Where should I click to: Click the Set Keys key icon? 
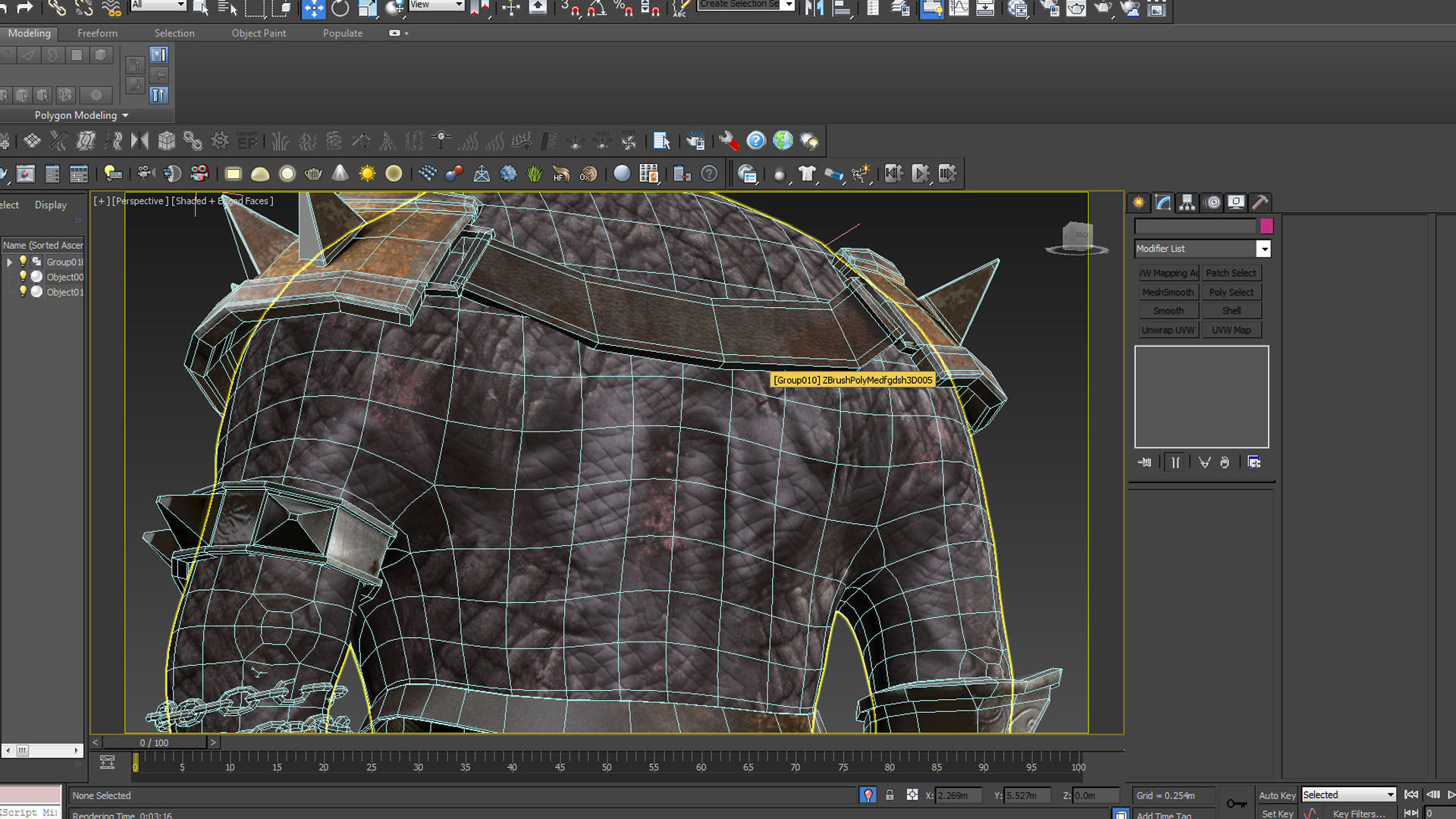[1236, 803]
